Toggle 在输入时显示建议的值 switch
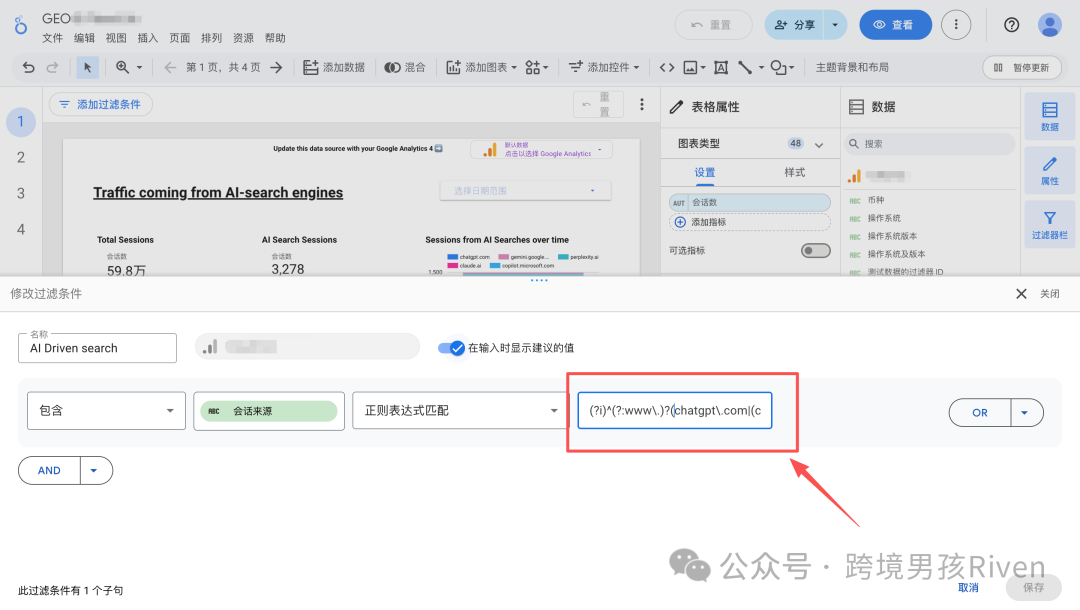This screenshot has height=610, width=1080. (x=452, y=348)
